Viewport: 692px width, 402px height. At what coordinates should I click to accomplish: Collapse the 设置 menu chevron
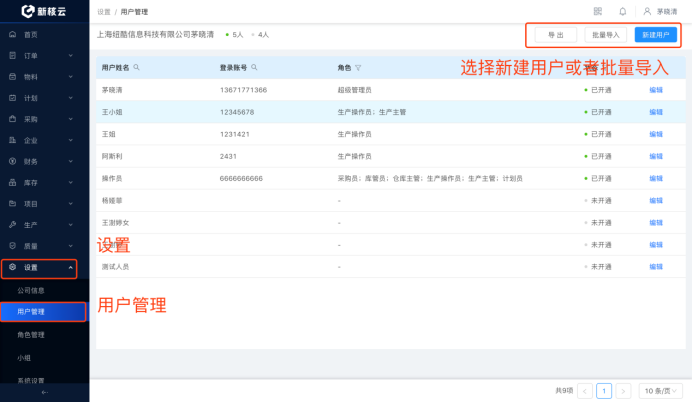[71, 267]
